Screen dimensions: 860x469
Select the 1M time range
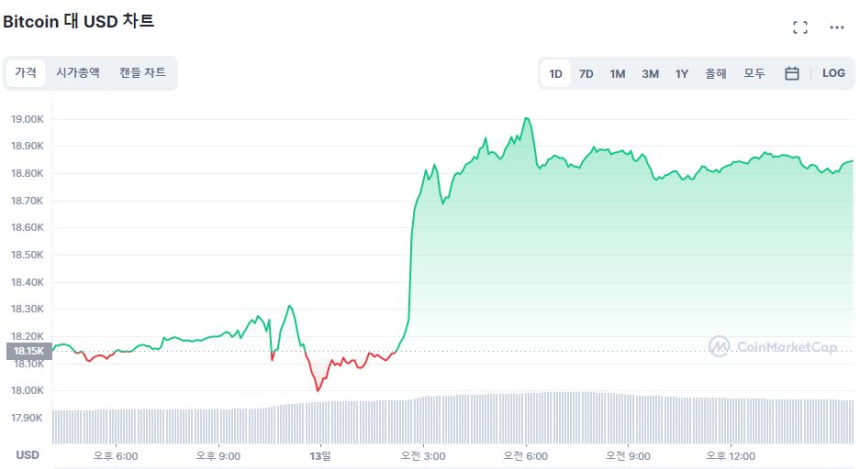click(617, 73)
